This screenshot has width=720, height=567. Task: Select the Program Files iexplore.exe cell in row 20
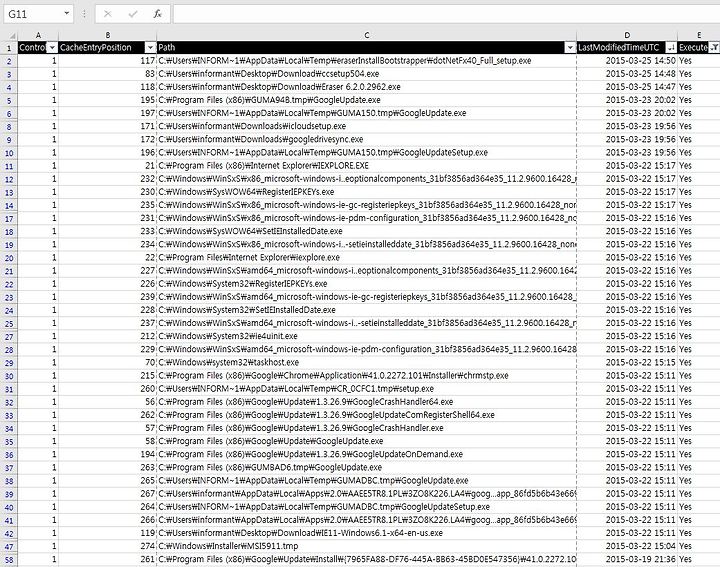coord(366,258)
